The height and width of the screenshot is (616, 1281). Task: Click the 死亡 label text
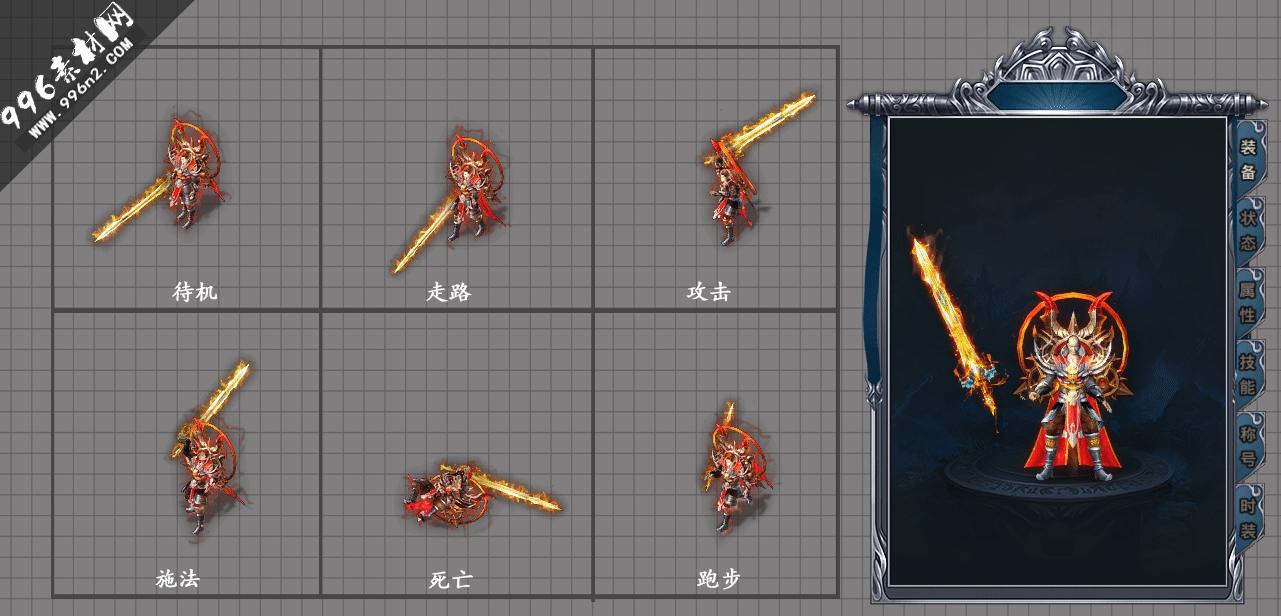click(x=450, y=579)
